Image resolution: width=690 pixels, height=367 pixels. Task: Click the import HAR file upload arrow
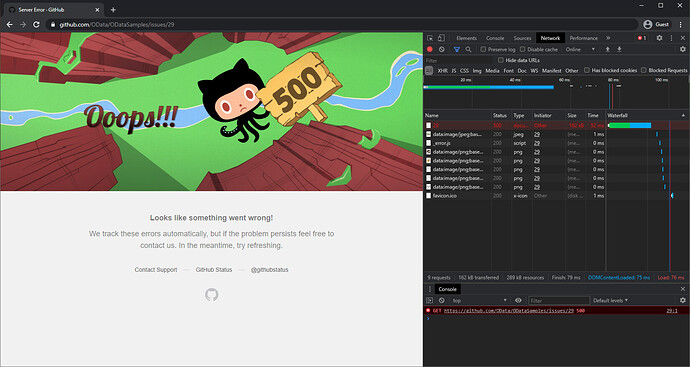coord(608,49)
